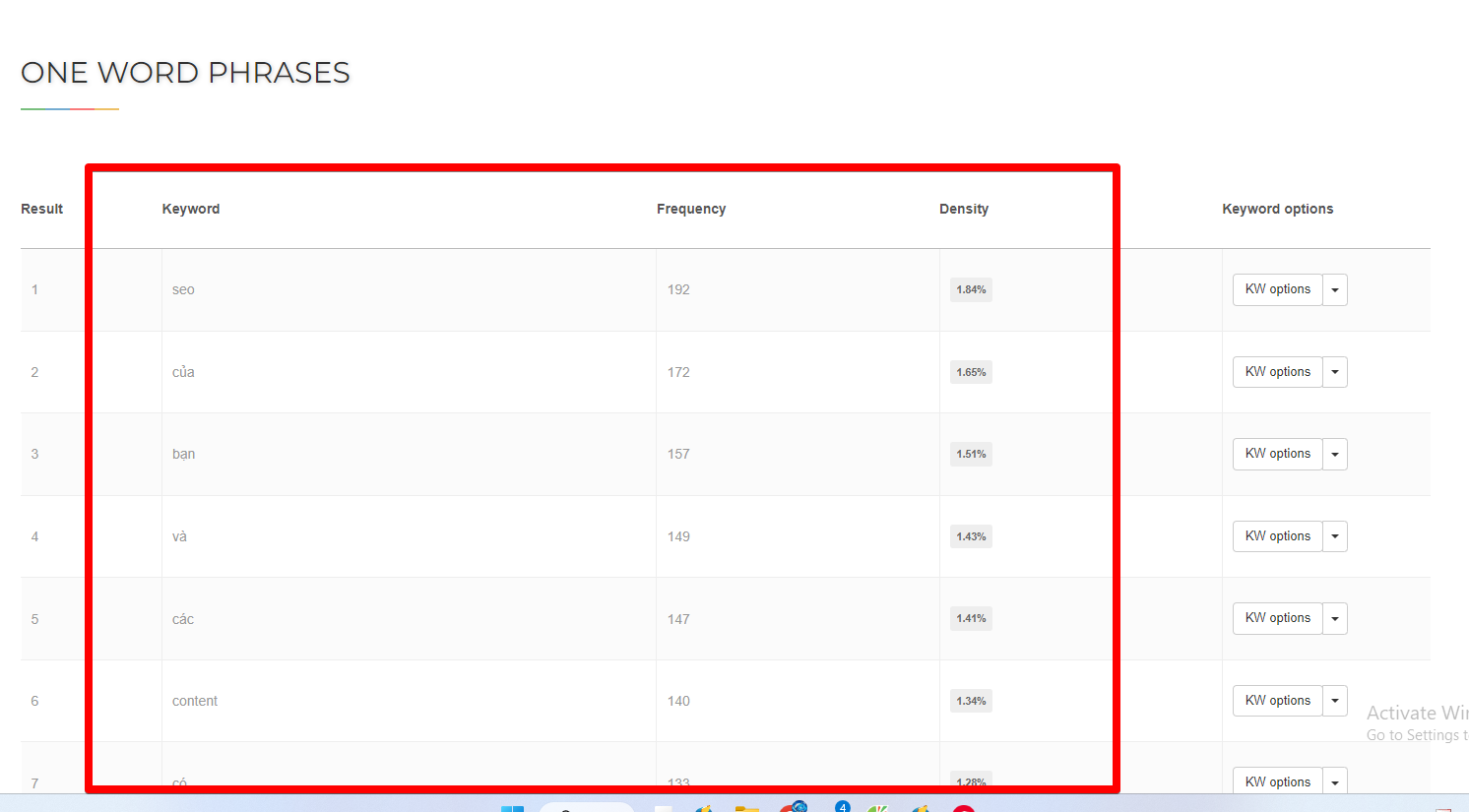Click result number 2 in của row

(x=34, y=372)
